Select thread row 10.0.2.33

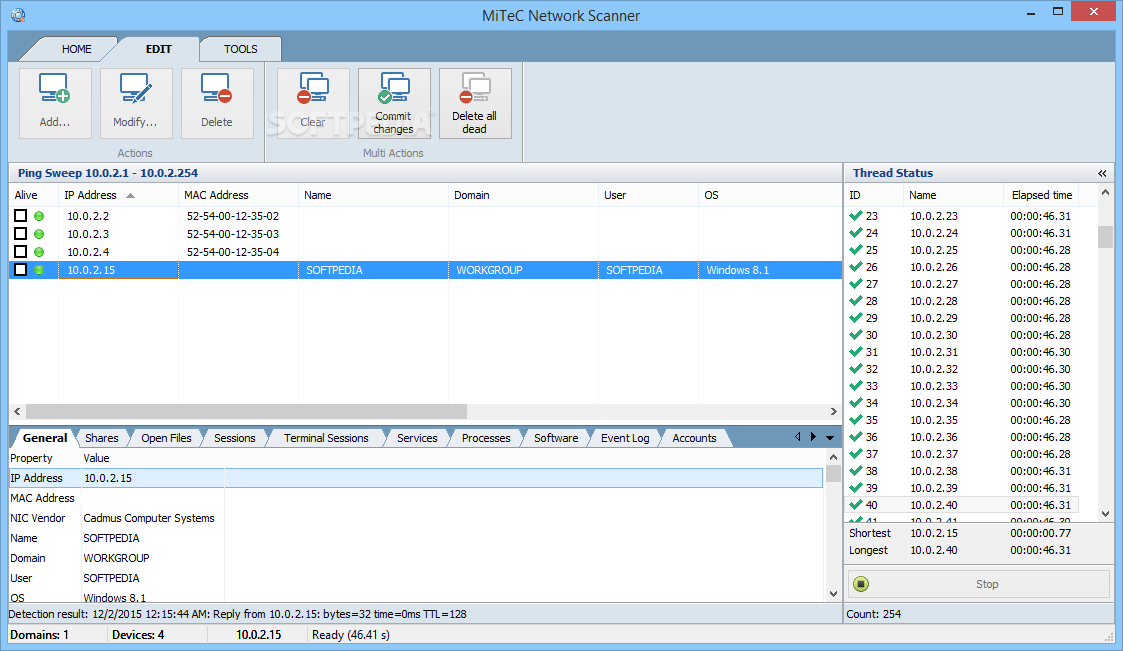961,386
